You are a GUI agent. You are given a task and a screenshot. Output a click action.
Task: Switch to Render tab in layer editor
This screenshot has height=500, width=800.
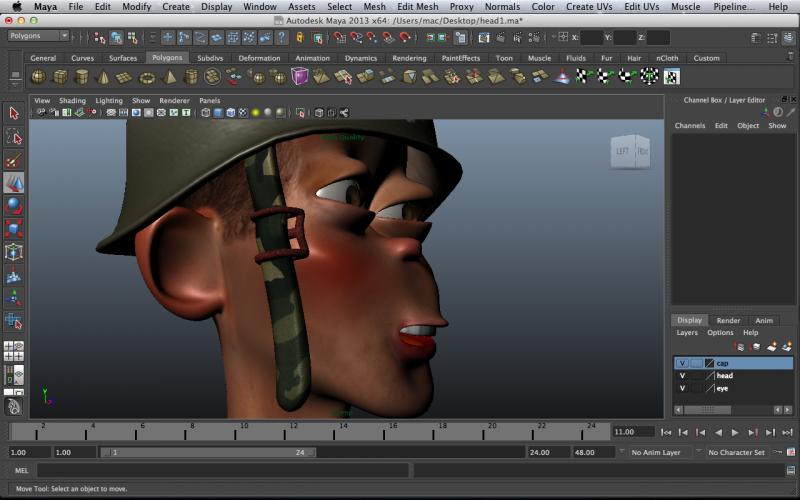click(728, 320)
